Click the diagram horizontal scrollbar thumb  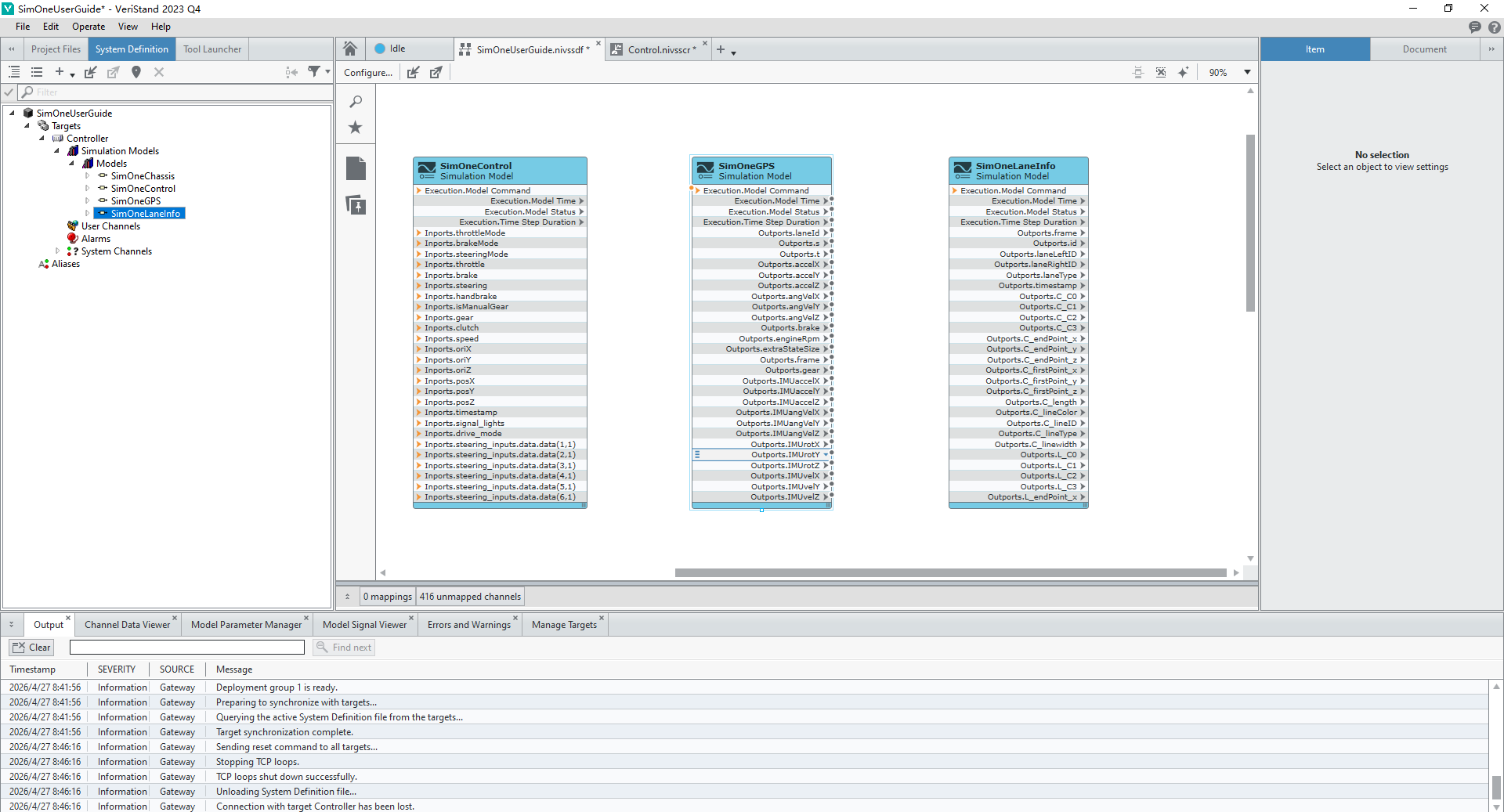click(950, 572)
